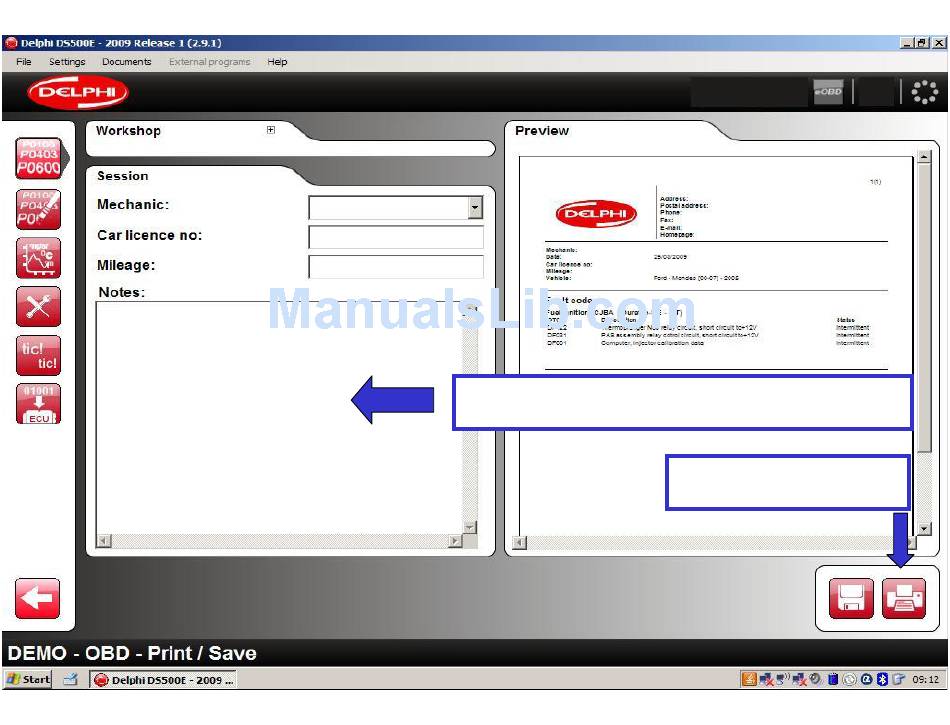This screenshot has height=725, width=950.
Task: Open the File menu
Action: click(24, 62)
